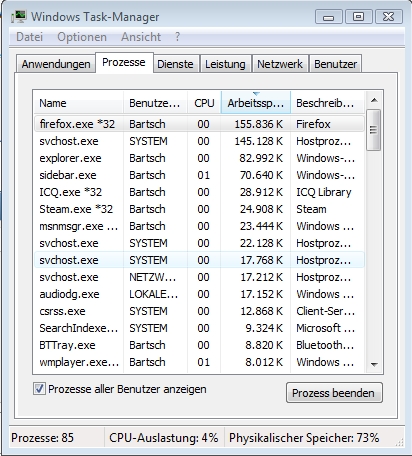Click 'Prozesse: 85' in status bar
The height and width of the screenshot is (456, 412).
(x=42, y=438)
